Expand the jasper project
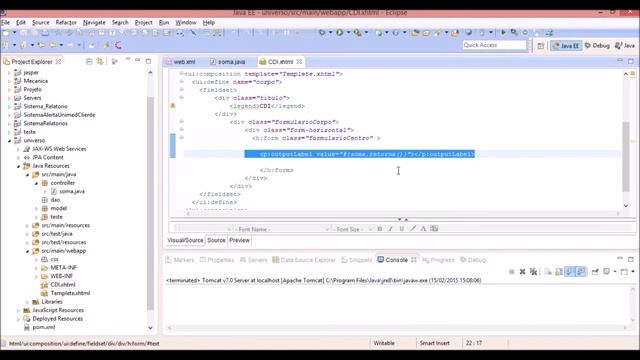 (x=9, y=73)
